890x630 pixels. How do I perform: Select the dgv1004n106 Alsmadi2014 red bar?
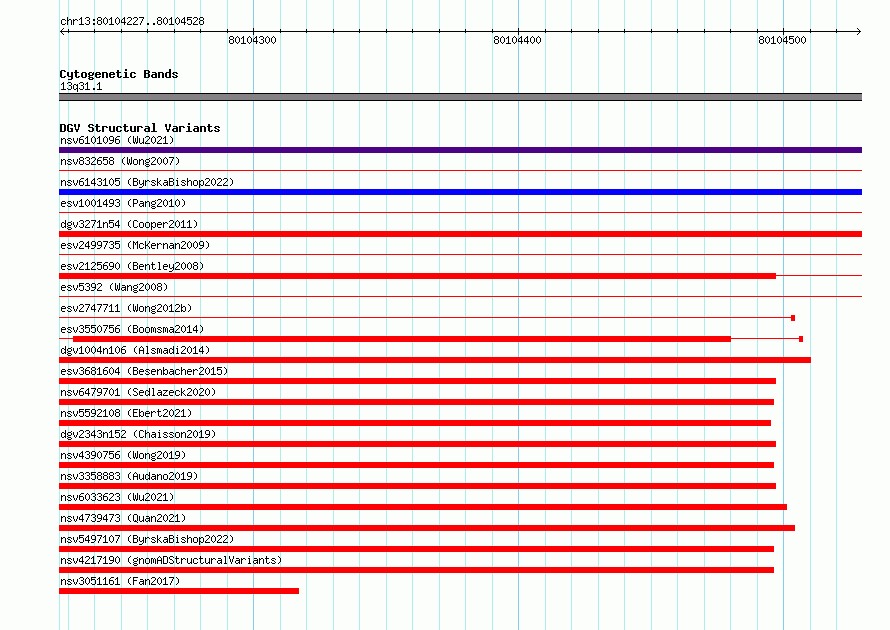click(x=435, y=360)
